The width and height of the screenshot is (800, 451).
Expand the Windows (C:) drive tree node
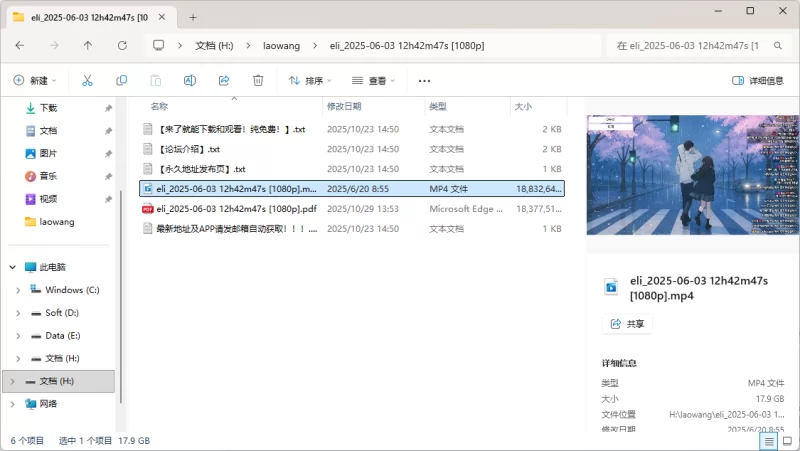[x=18, y=290]
